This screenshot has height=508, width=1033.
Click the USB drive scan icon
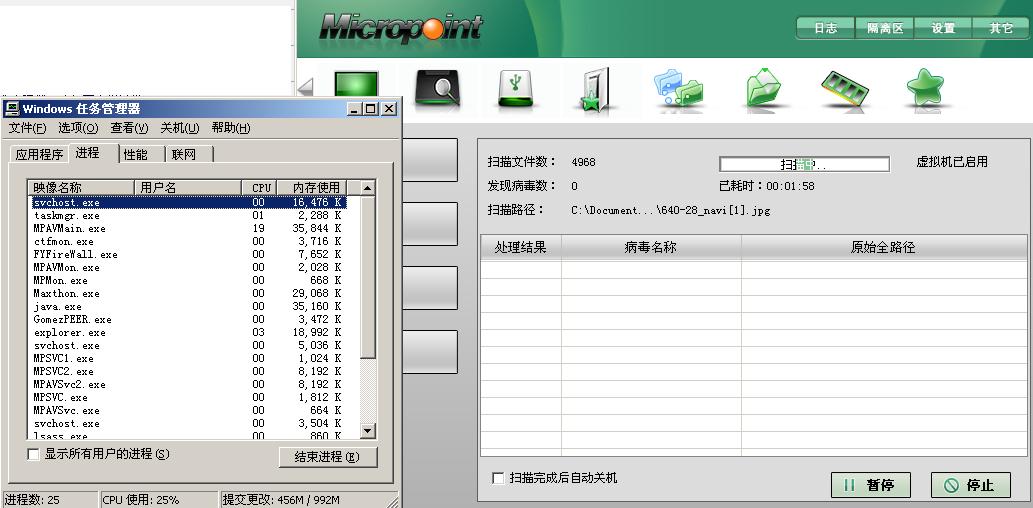coord(516,89)
